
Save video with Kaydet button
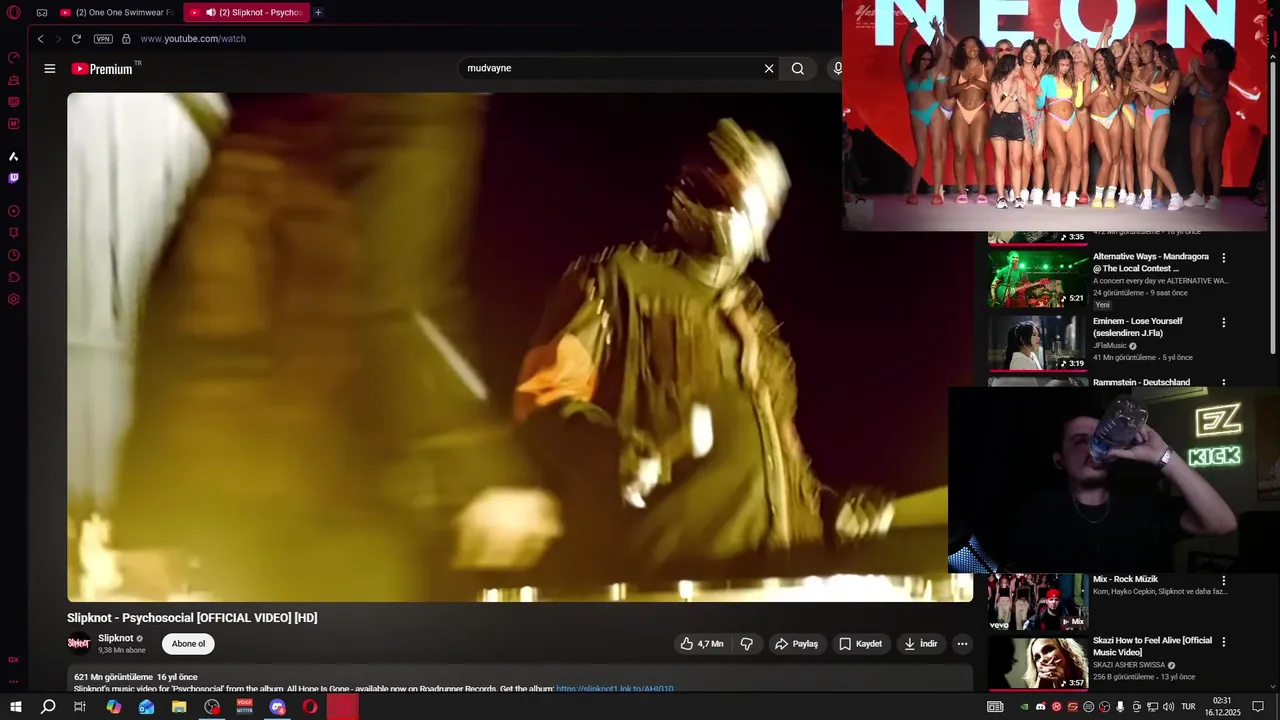coord(860,644)
